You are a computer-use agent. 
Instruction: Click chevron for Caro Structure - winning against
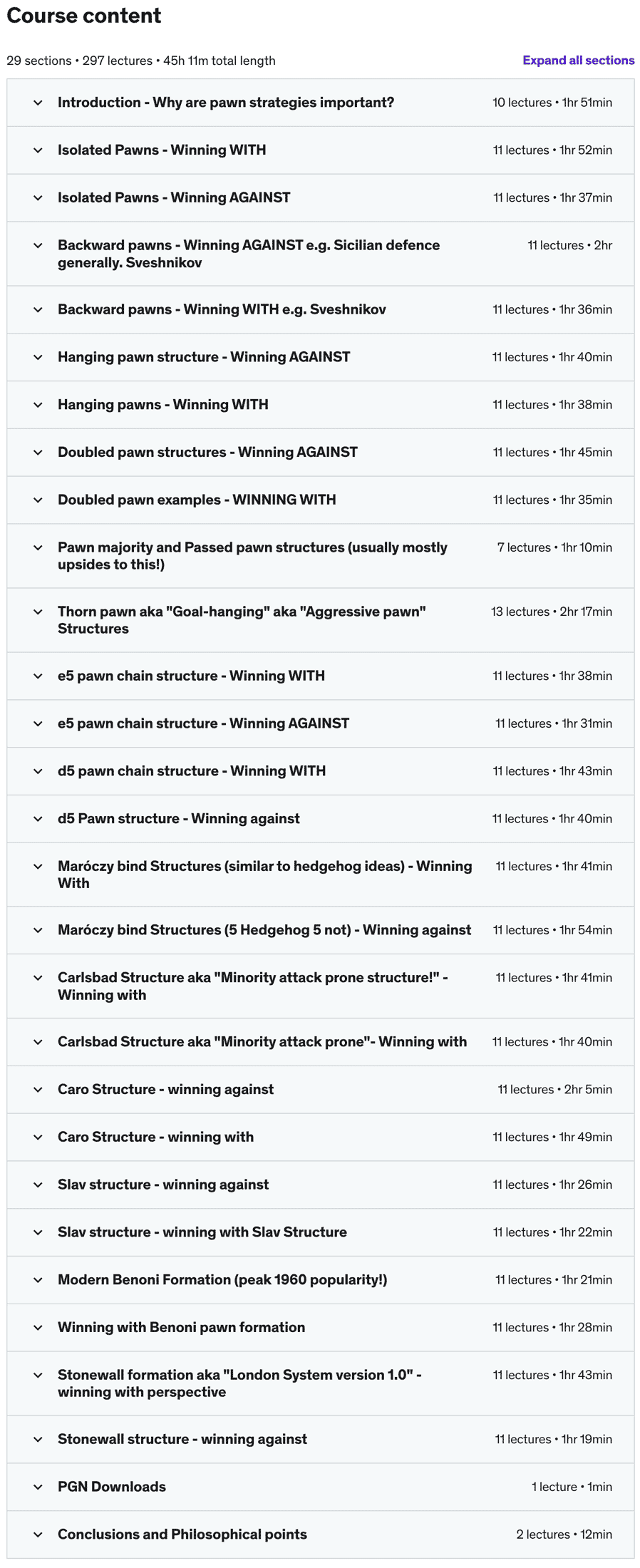38,1090
